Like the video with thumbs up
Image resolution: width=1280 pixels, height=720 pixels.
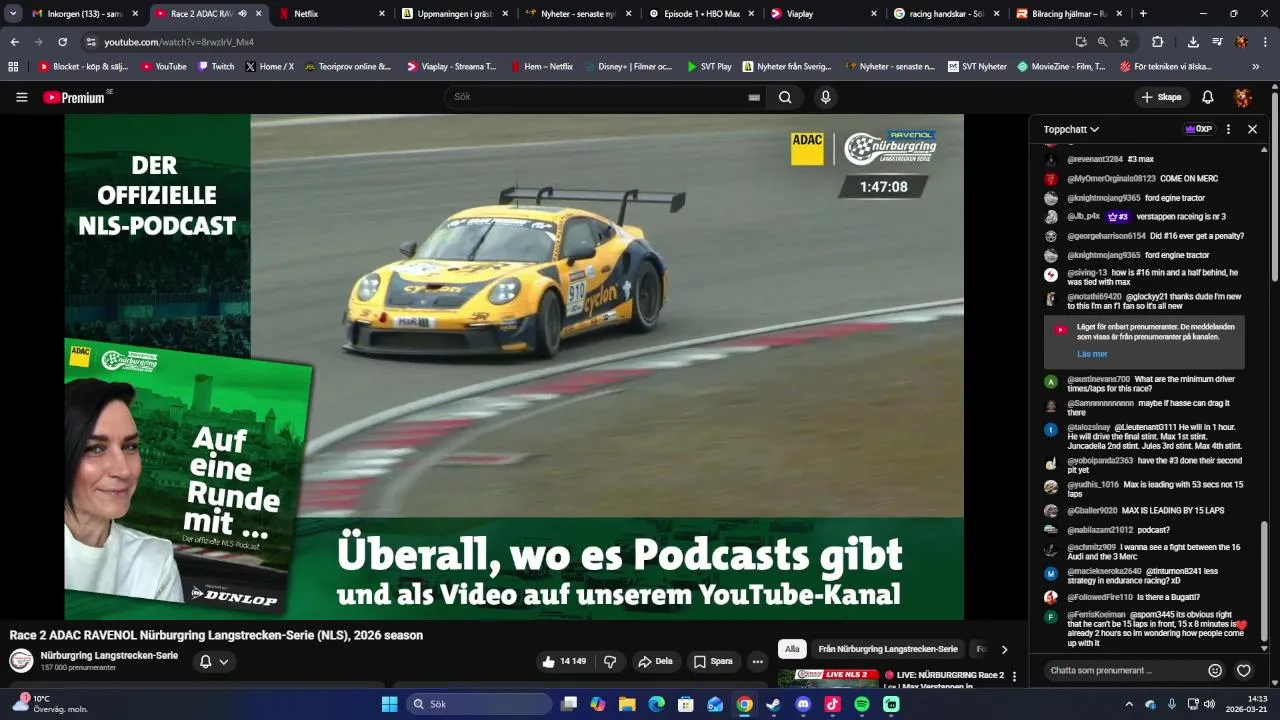pos(563,661)
